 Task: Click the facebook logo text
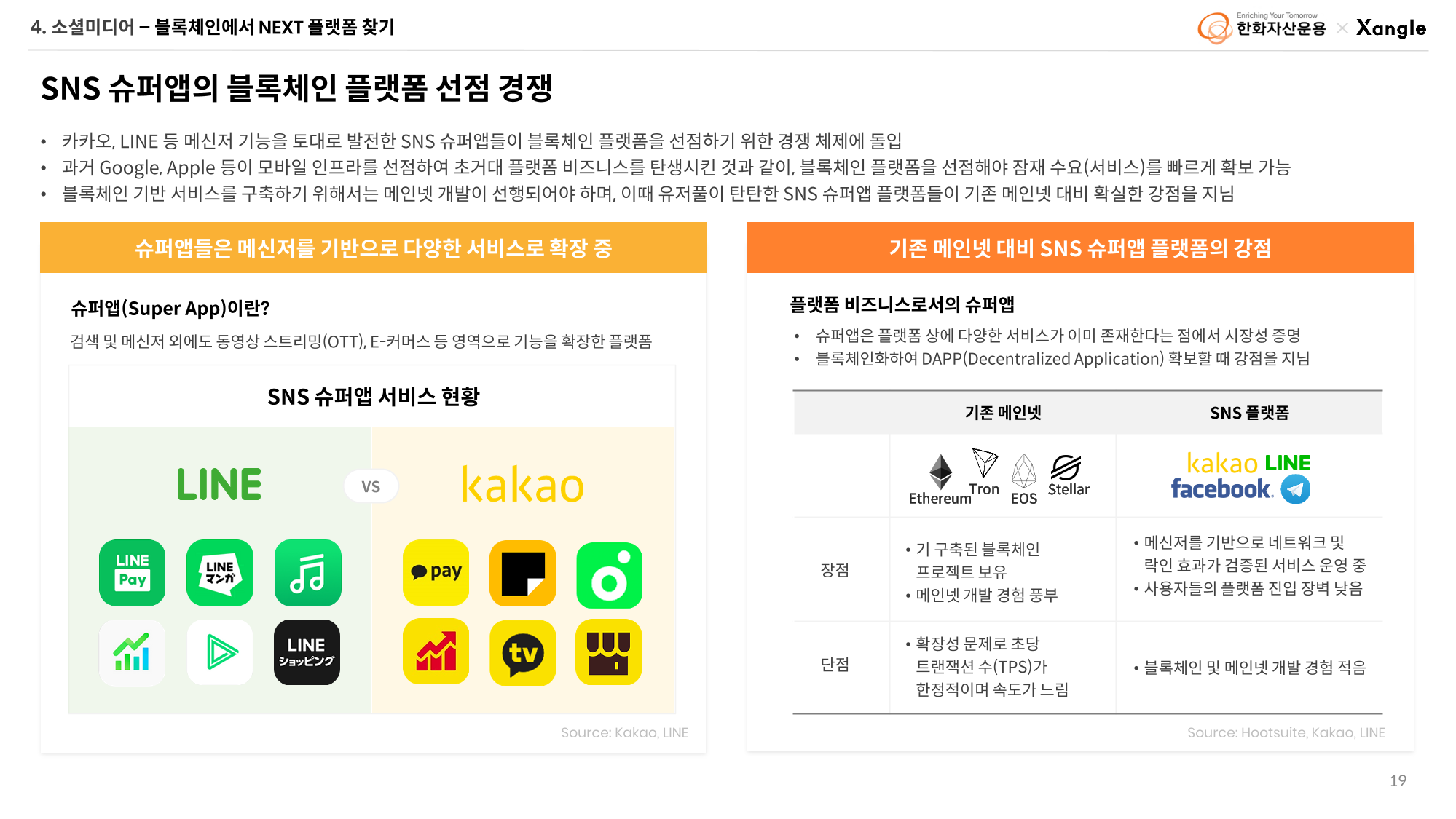(x=1221, y=488)
